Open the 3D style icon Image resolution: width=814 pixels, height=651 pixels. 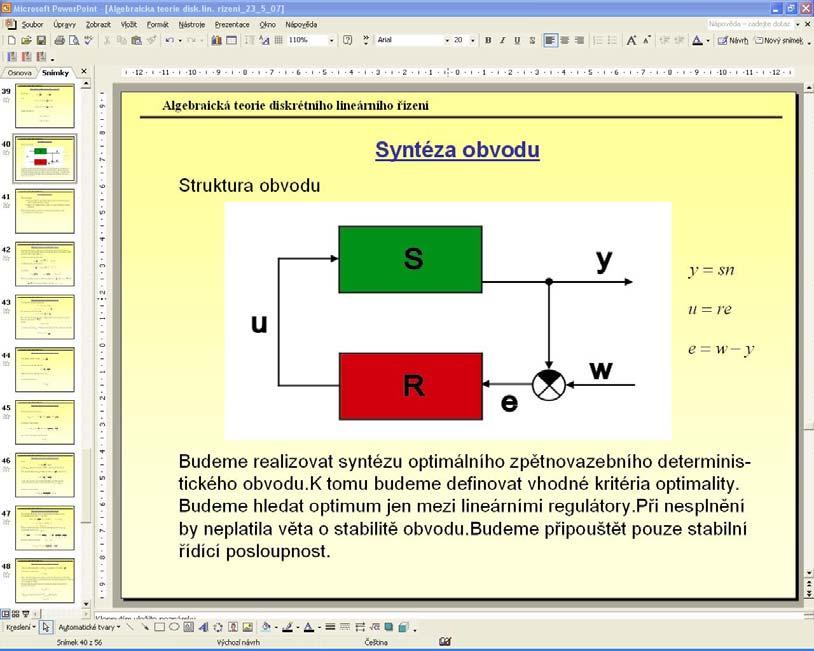coord(403,627)
